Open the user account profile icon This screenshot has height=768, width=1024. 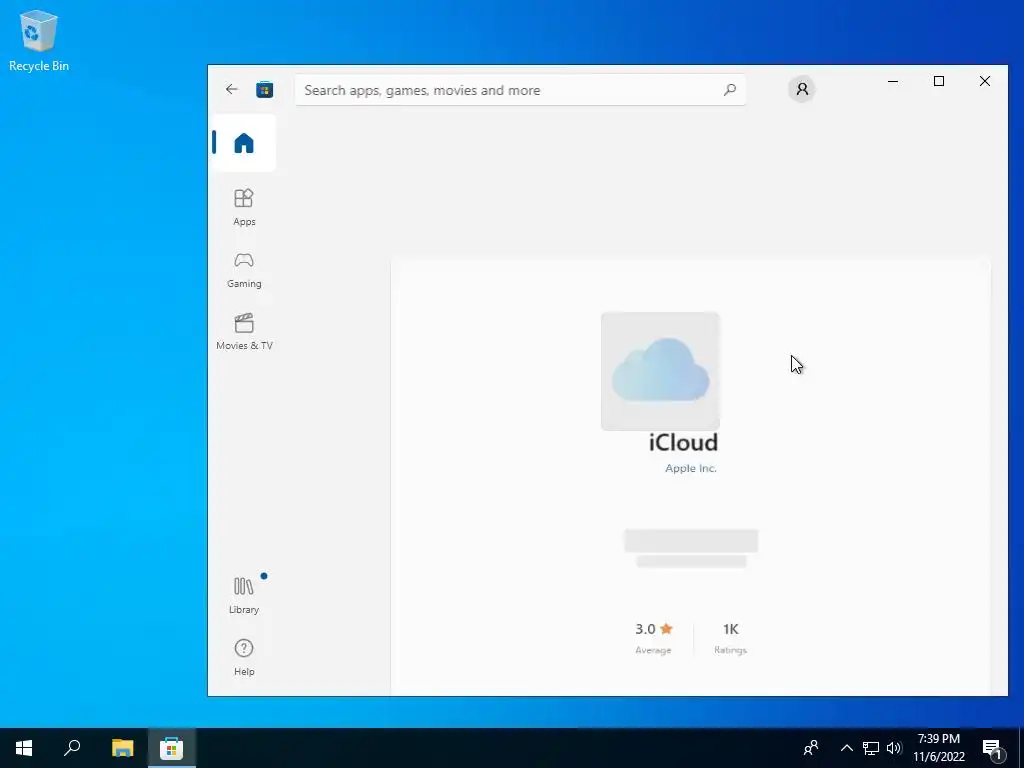(x=802, y=89)
